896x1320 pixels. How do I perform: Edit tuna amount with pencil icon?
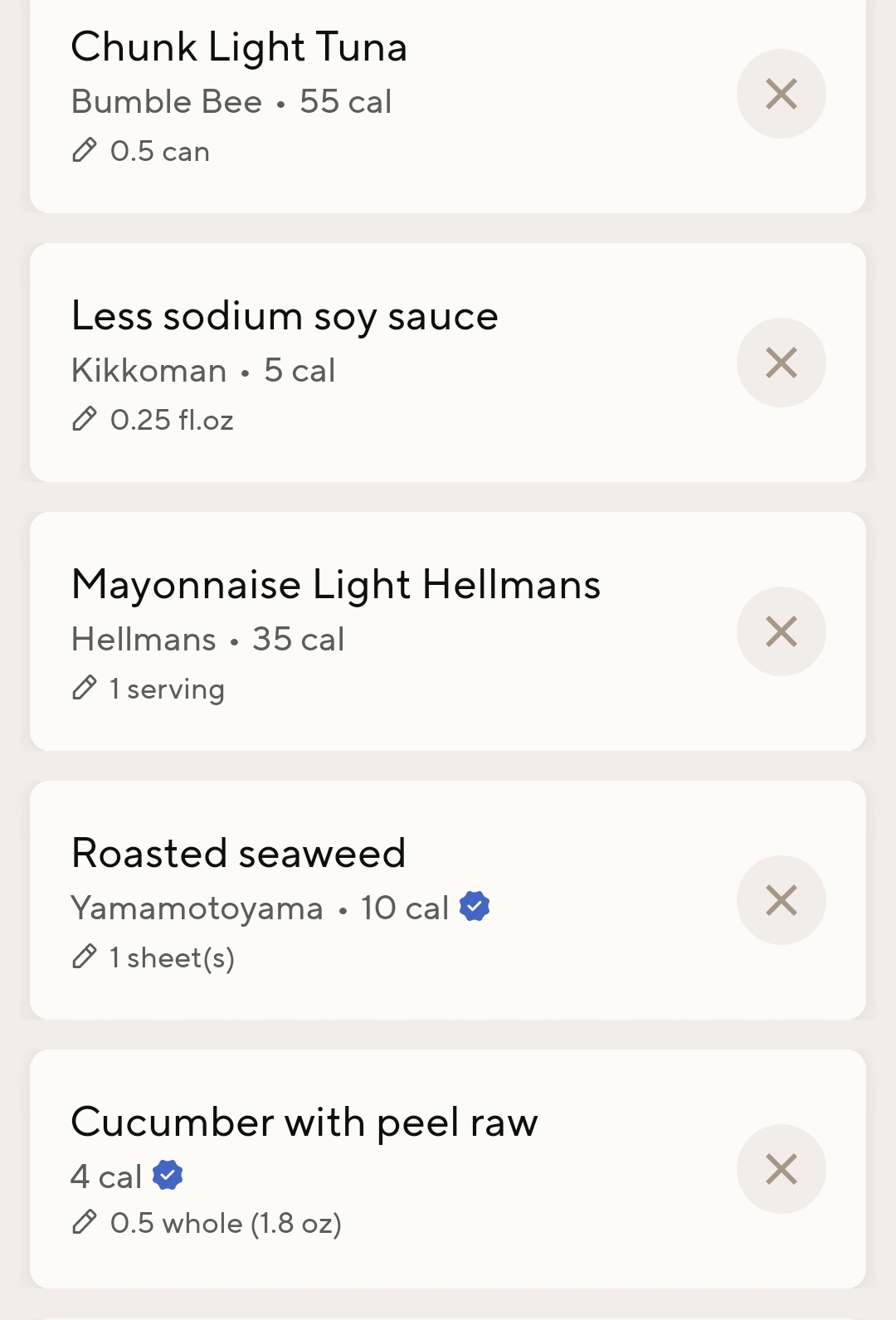85,150
